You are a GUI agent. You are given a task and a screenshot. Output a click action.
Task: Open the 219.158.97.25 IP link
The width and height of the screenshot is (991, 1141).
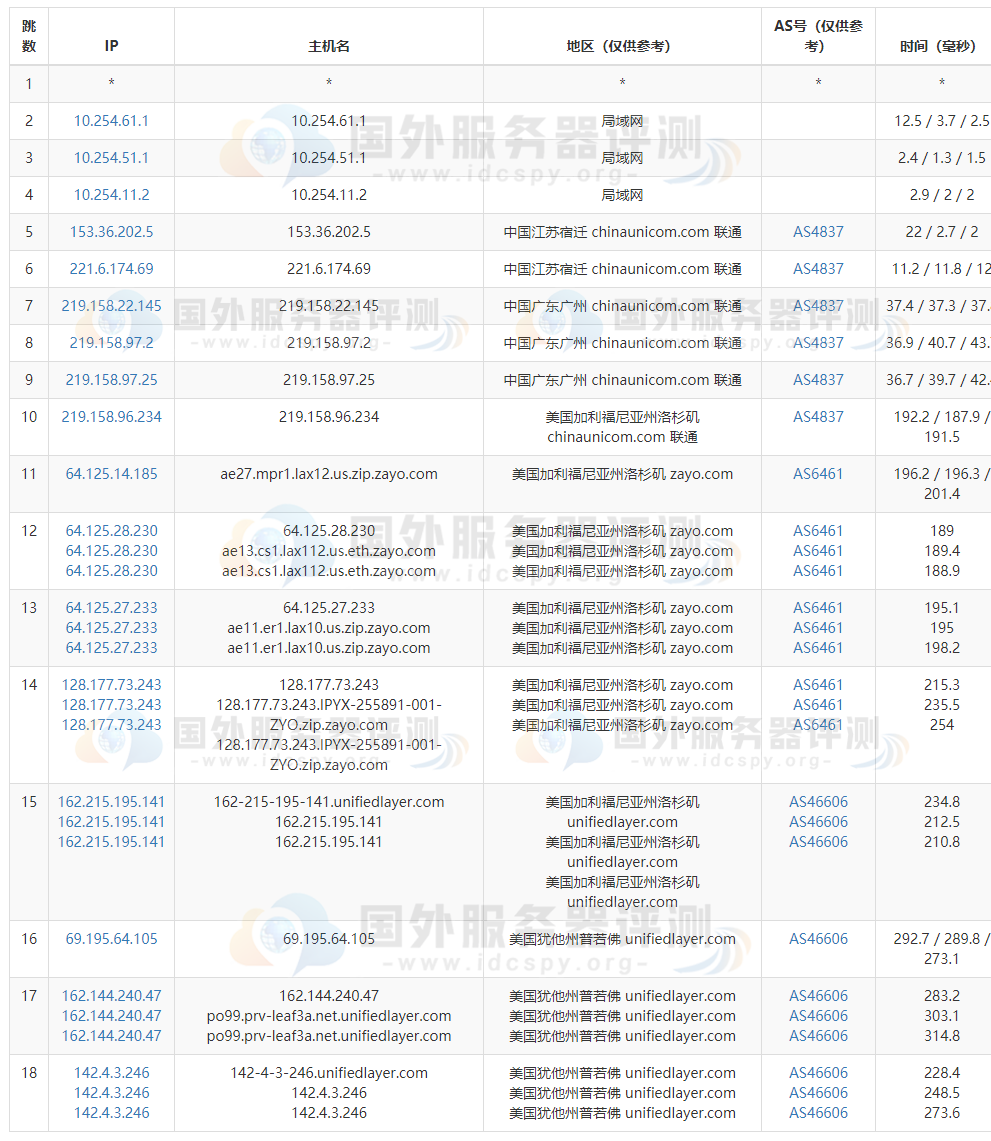[x=111, y=380]
